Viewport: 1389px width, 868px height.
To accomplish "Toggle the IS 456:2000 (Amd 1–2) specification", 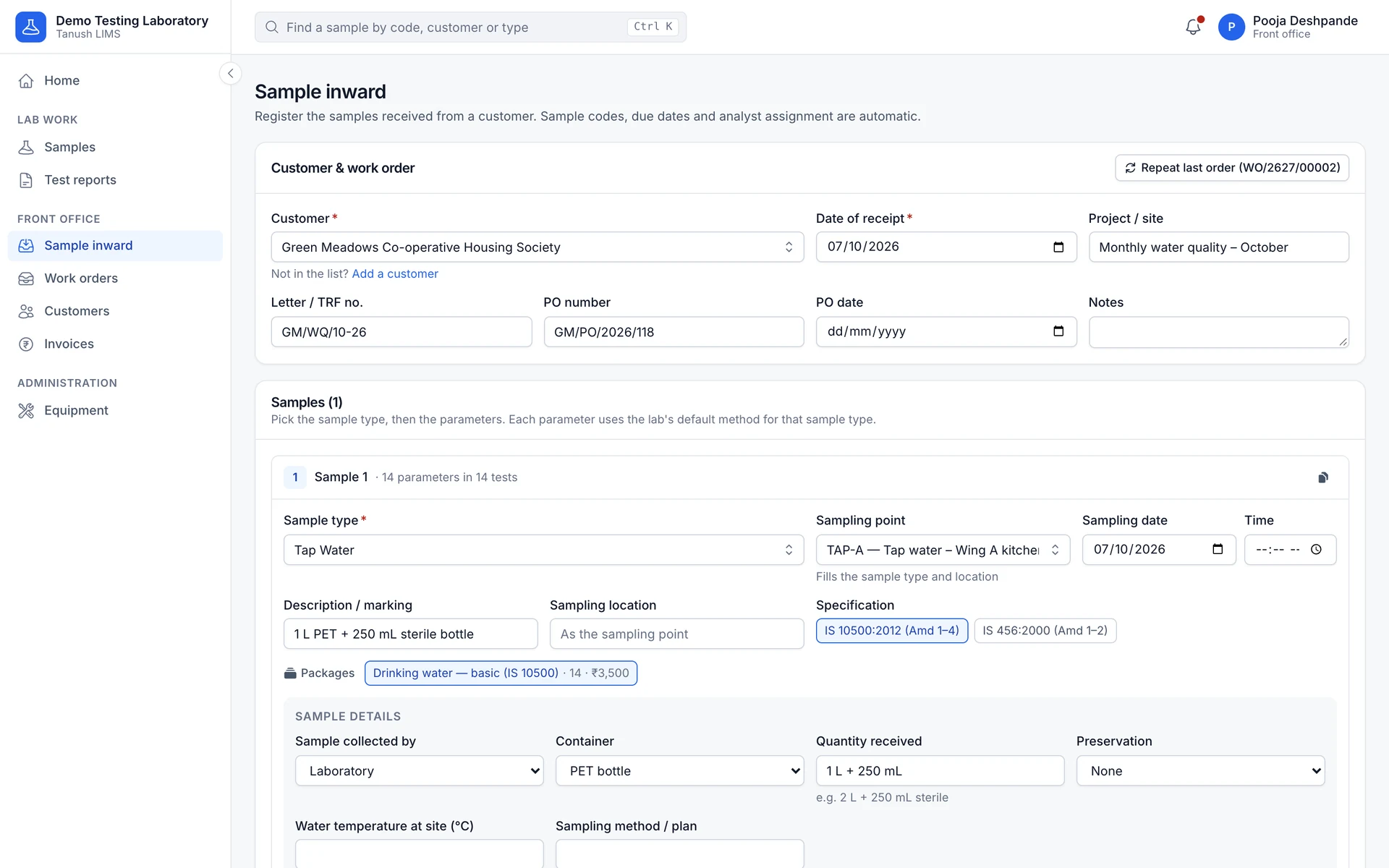I will (1045, 631).
